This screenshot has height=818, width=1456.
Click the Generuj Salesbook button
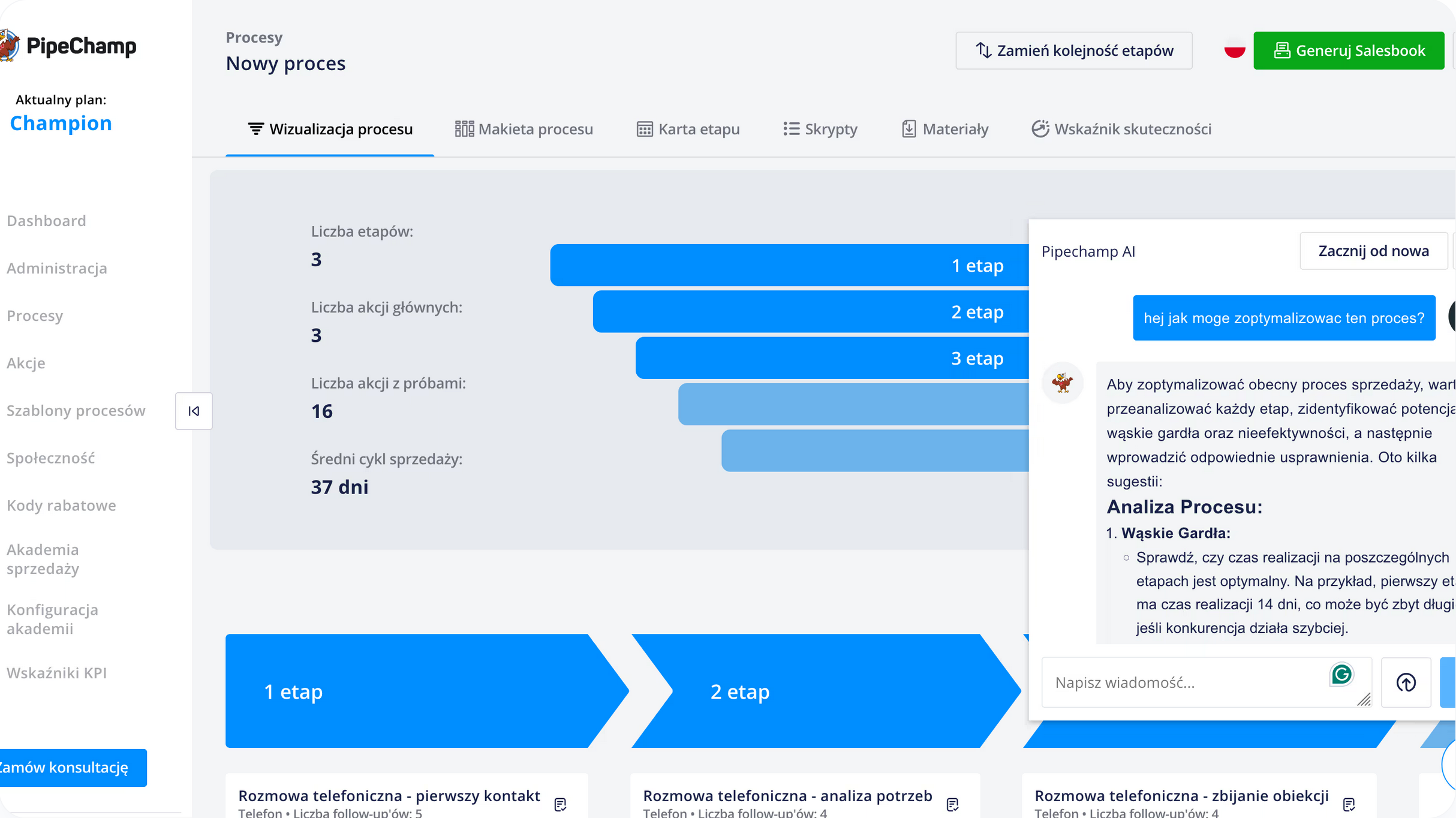tap(1349, 50)
